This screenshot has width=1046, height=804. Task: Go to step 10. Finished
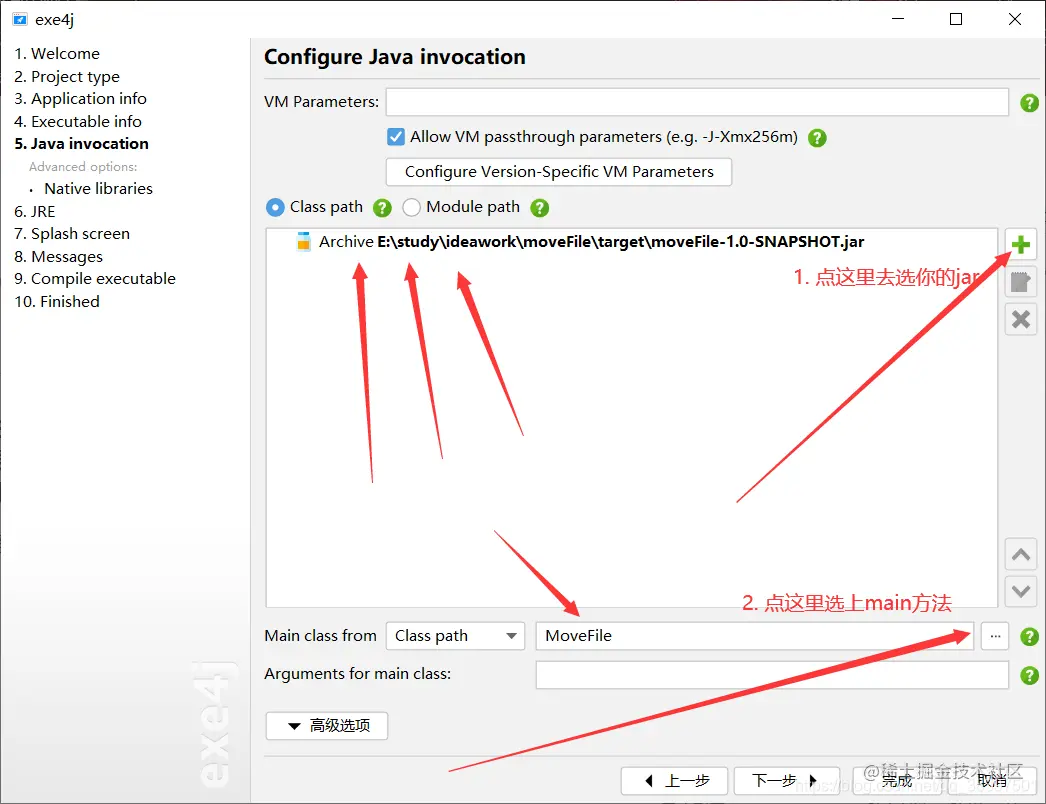57,302
